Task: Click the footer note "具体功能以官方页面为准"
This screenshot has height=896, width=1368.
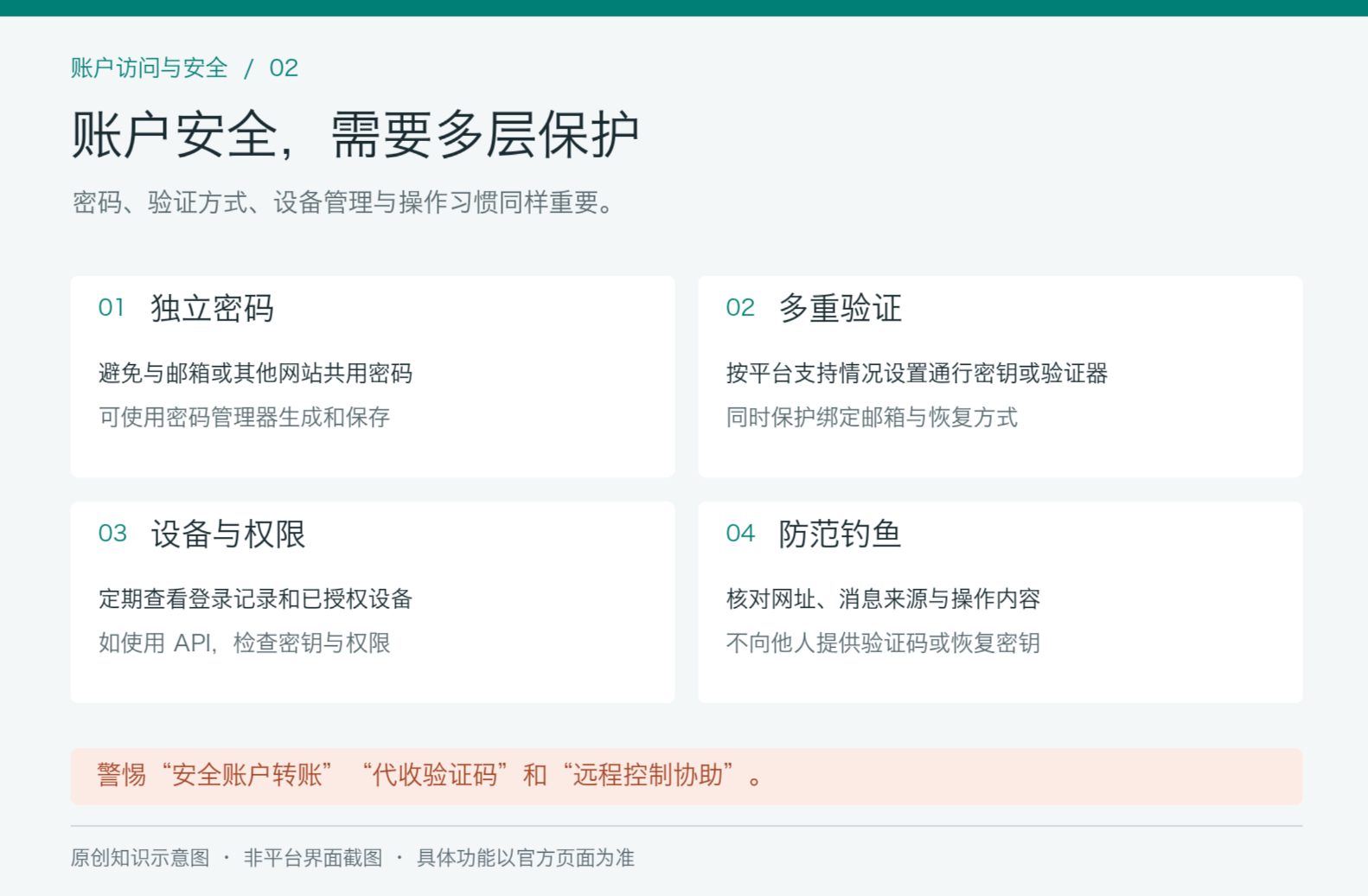Action: point(526,858)
